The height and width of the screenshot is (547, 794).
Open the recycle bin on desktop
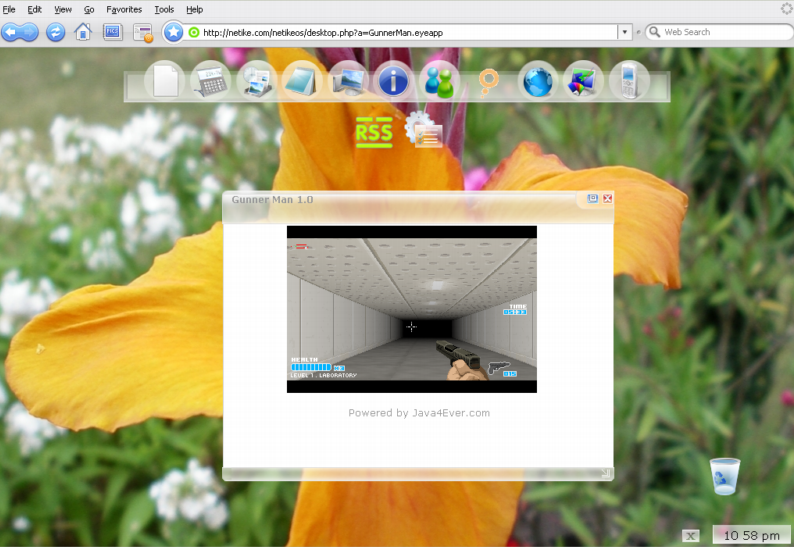tap(725, 476)
